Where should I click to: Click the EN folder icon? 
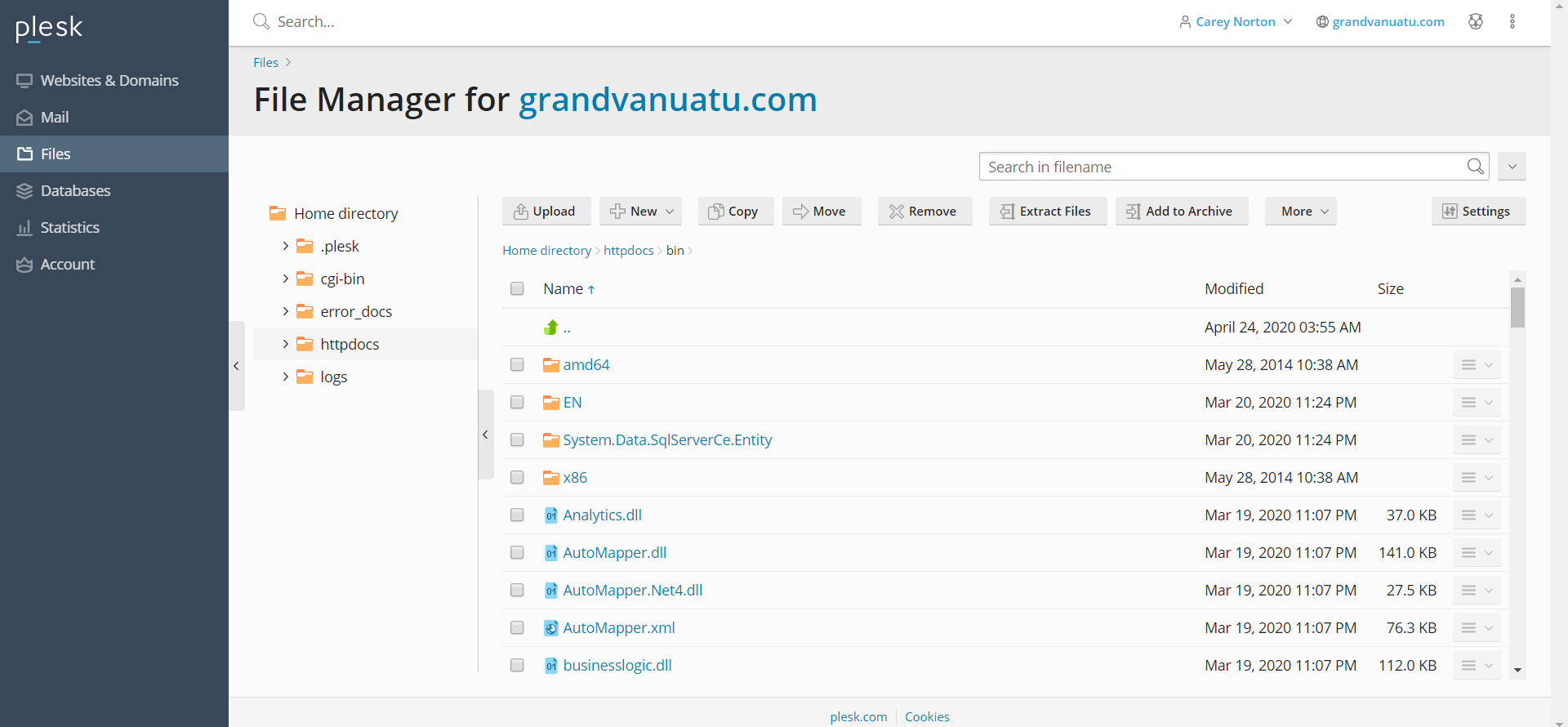551,403
